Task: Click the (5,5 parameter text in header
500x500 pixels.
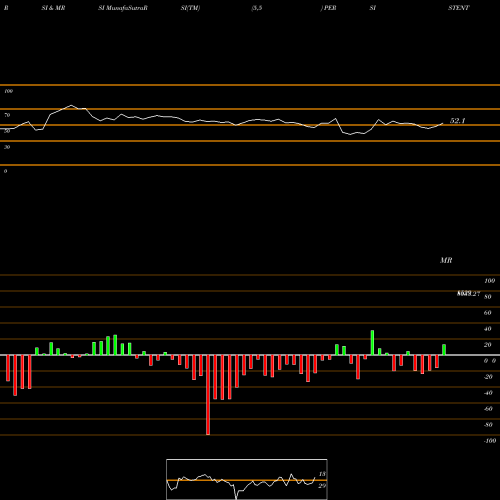Action: click(x=257, y=8)
